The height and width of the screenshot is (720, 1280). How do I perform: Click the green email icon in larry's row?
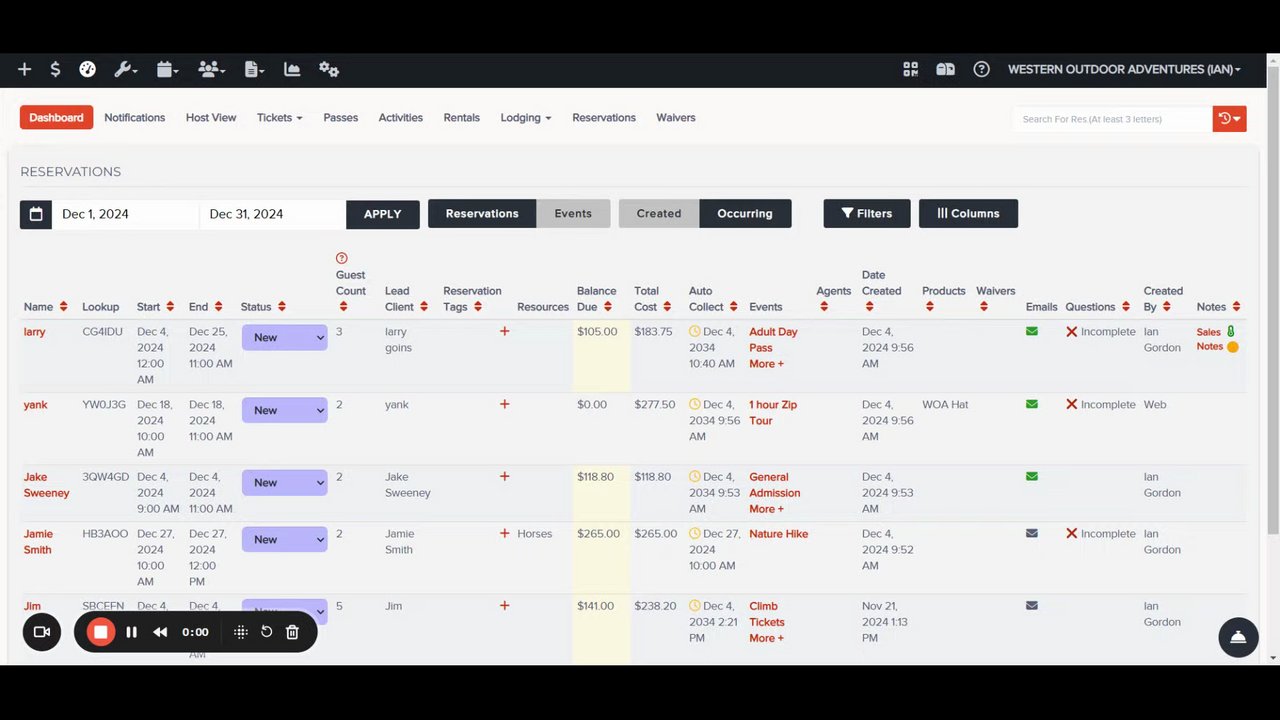(x=1032, y=331)
